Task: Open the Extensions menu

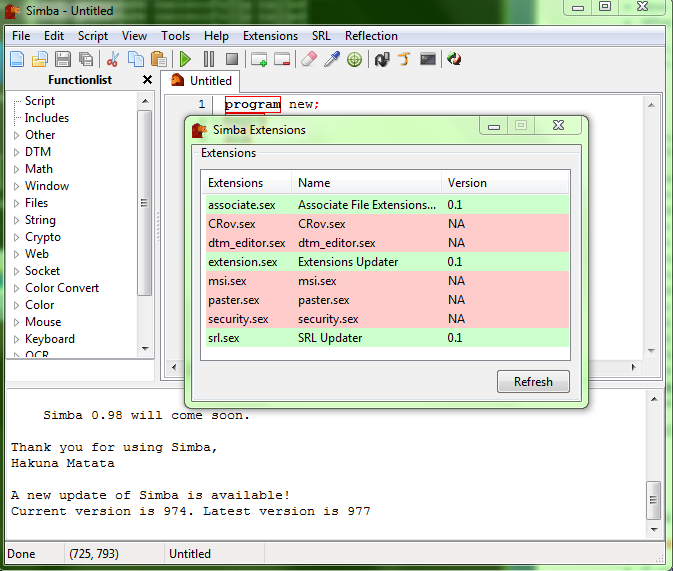Action: click(x=270, y=36)
